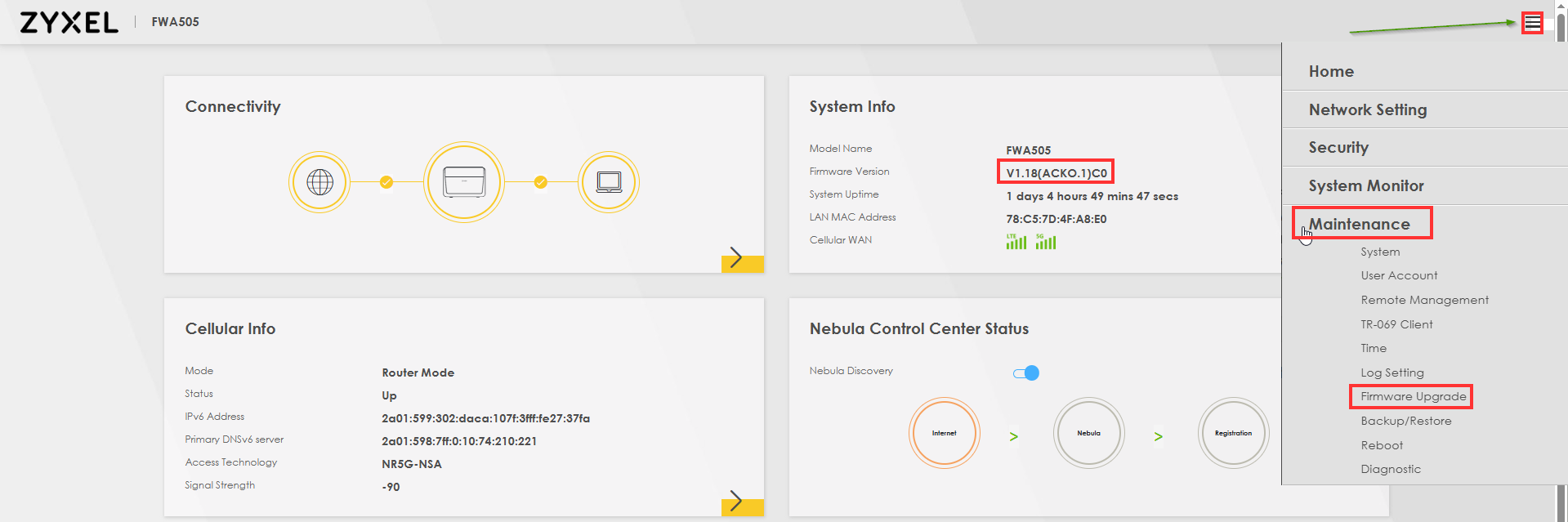Toggle the Nebula Discovery switch
The image size is (1568, 522).
[x=1026, y=373]
